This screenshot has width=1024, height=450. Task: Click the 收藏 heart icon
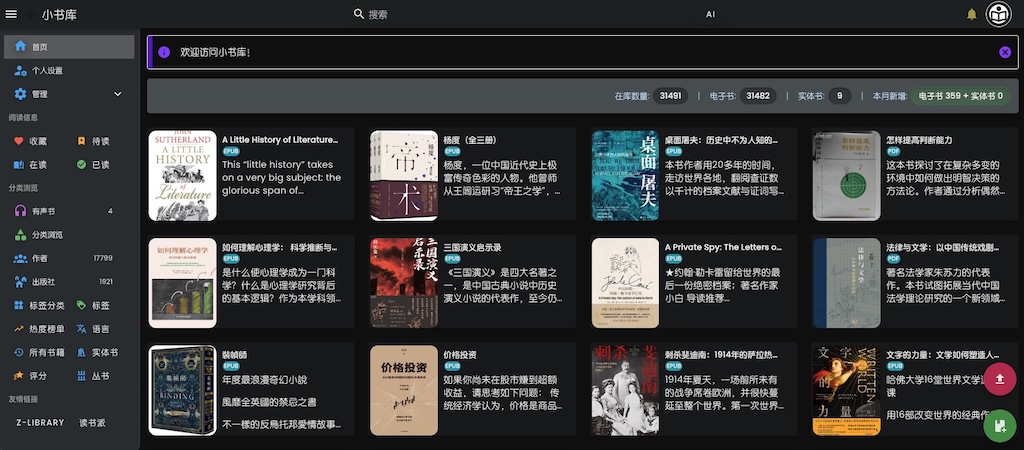tap(18, 141)
